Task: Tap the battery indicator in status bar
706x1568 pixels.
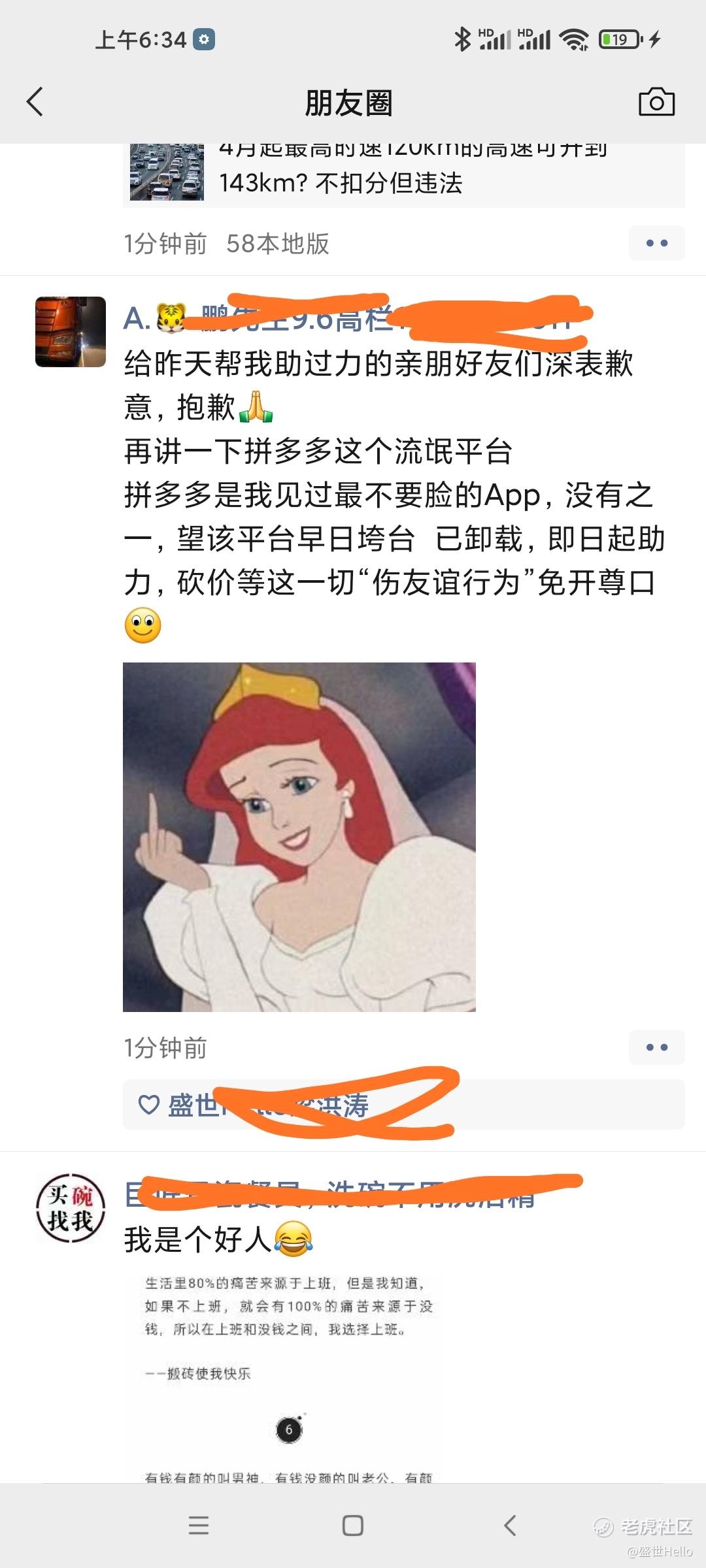Action: tap(621, 39)
